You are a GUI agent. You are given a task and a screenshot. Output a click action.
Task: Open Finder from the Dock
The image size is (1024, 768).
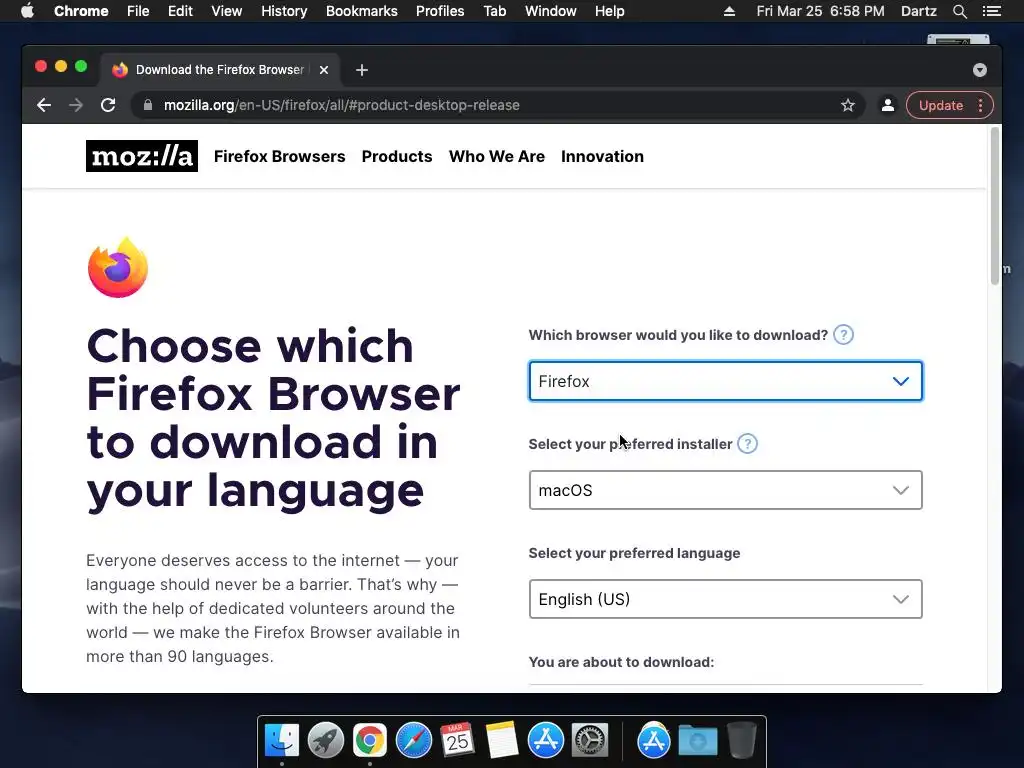click(x=282, y=741)
